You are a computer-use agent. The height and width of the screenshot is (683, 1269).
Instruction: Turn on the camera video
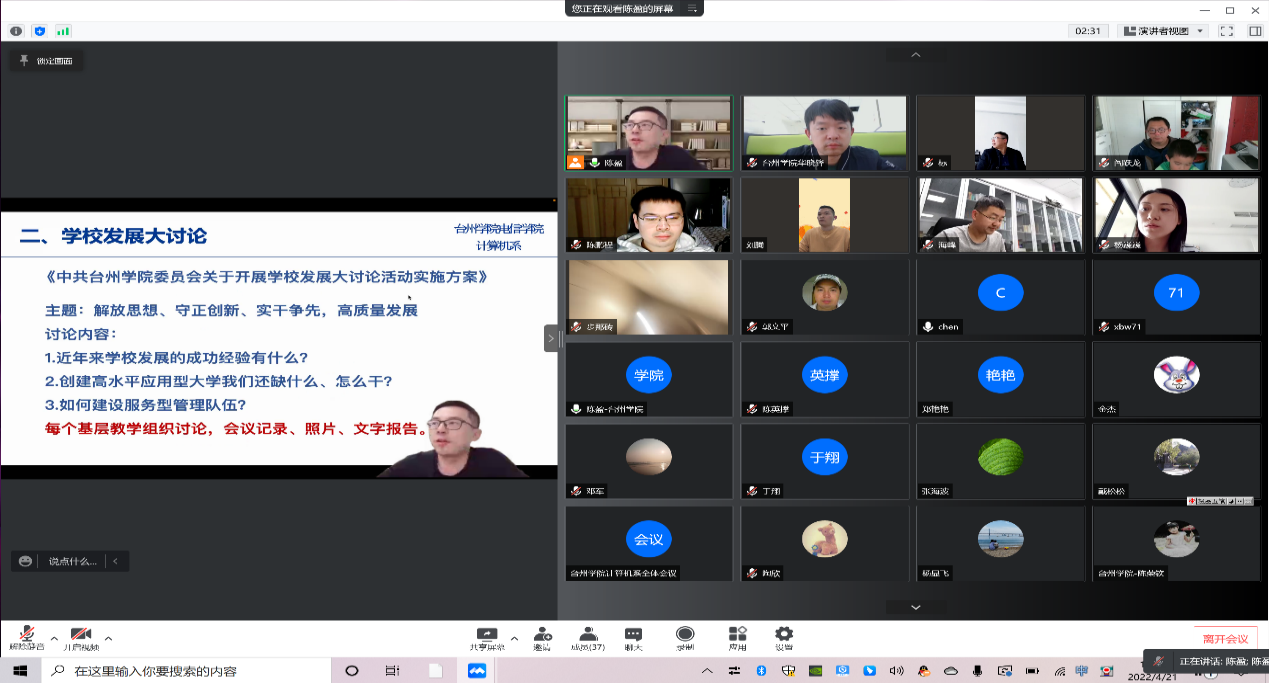pyautogui.click(x=80, y=636)
